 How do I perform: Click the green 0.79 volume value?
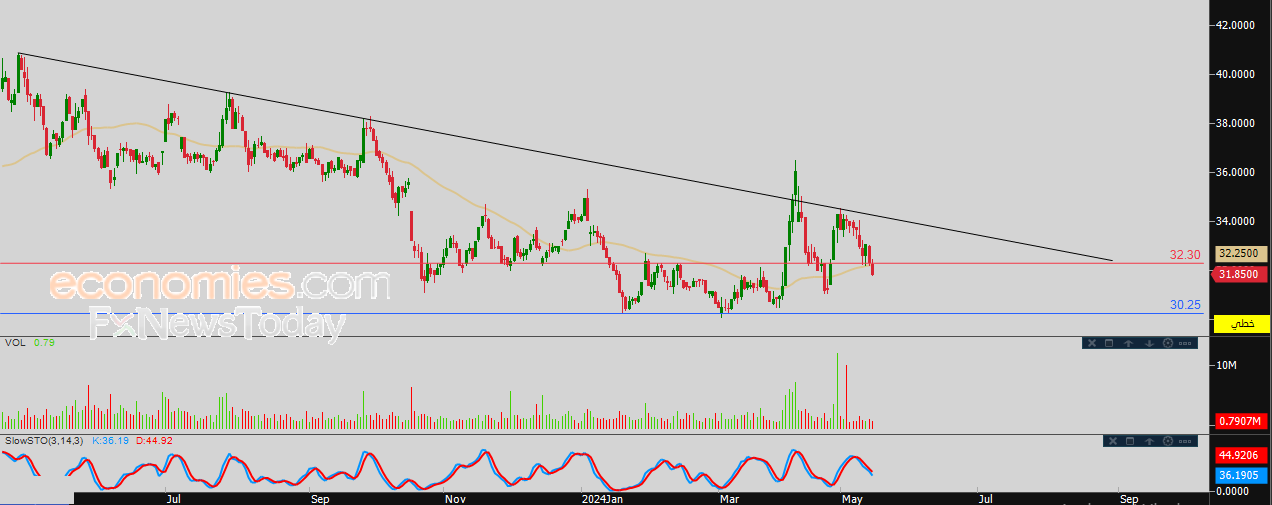[x=43, y=343]
